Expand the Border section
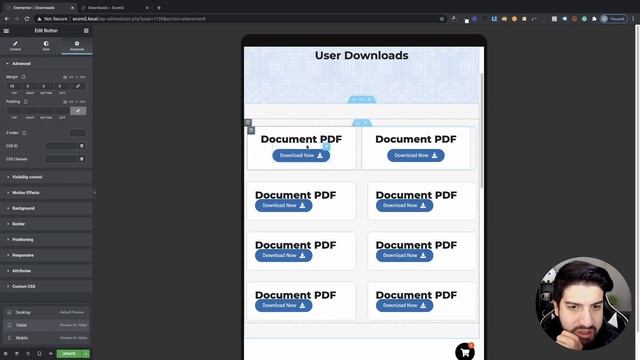This screenshot has height=360, width=640. tap(46, 224)
